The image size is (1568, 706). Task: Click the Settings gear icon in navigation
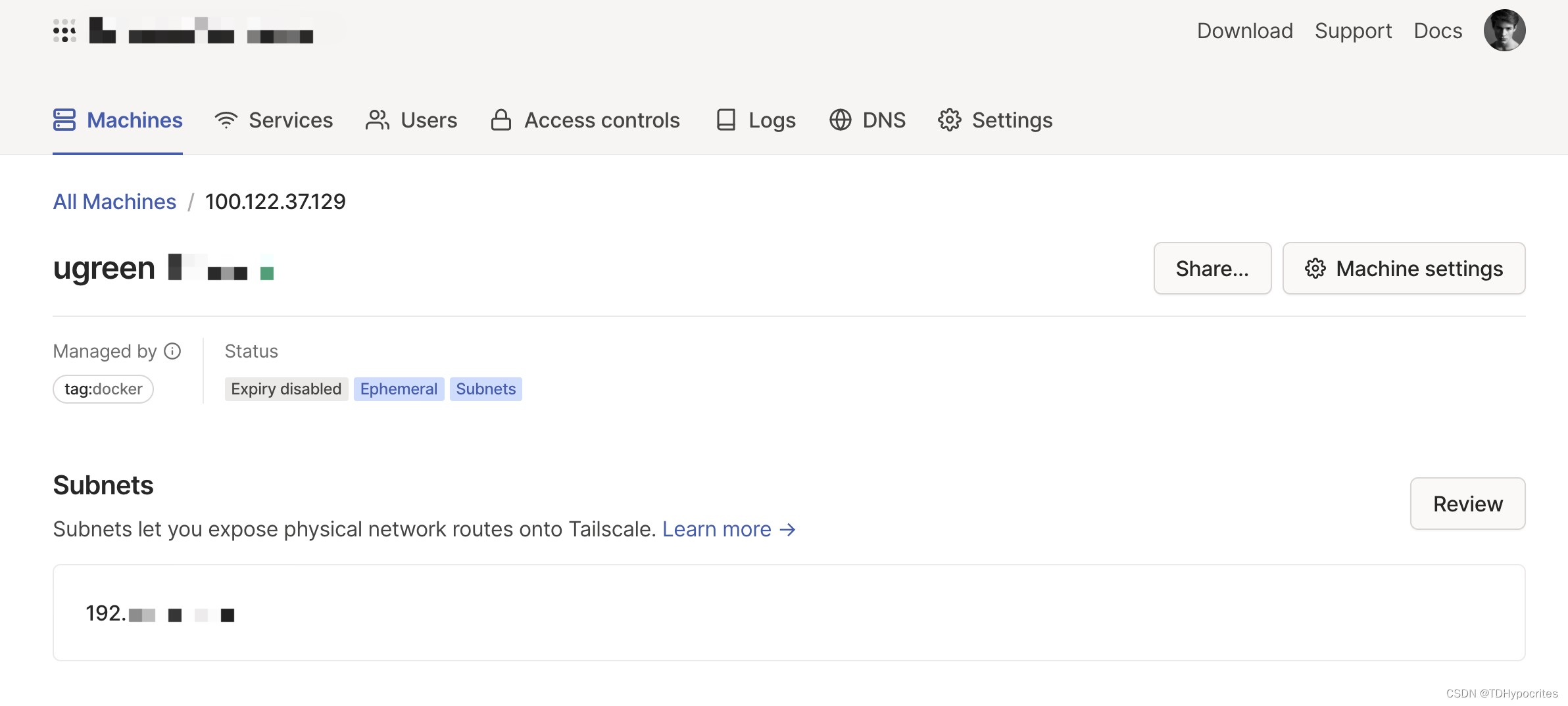(950, 120)
